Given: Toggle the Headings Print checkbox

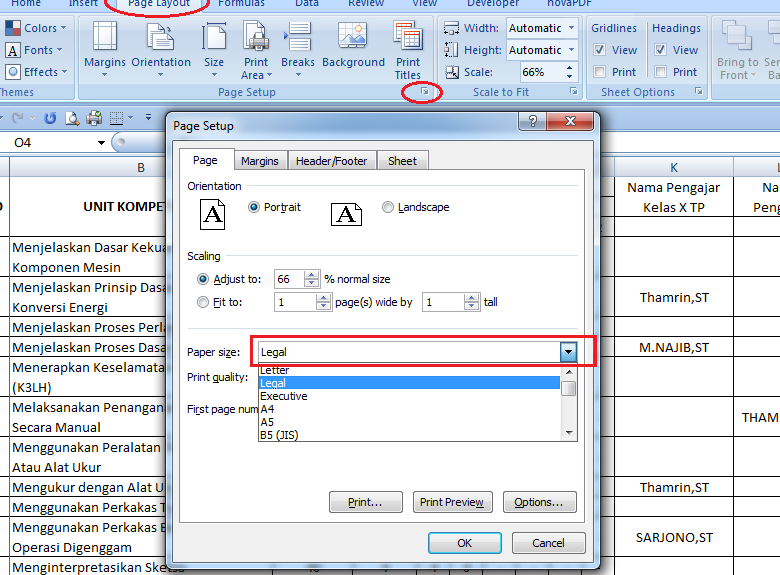Looking at the screenshot, I should [661, 72].
